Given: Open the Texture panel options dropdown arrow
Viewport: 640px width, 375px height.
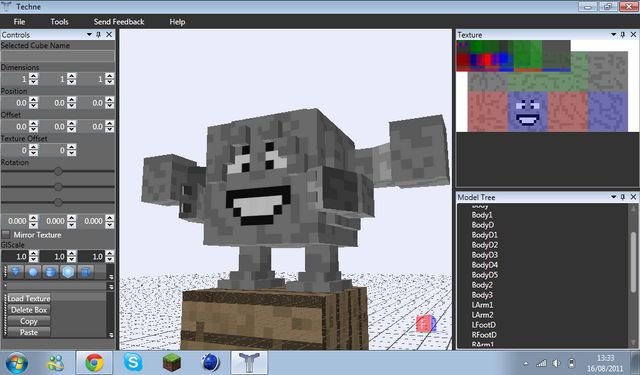Looking at the screenshot, I should [613, 35].
